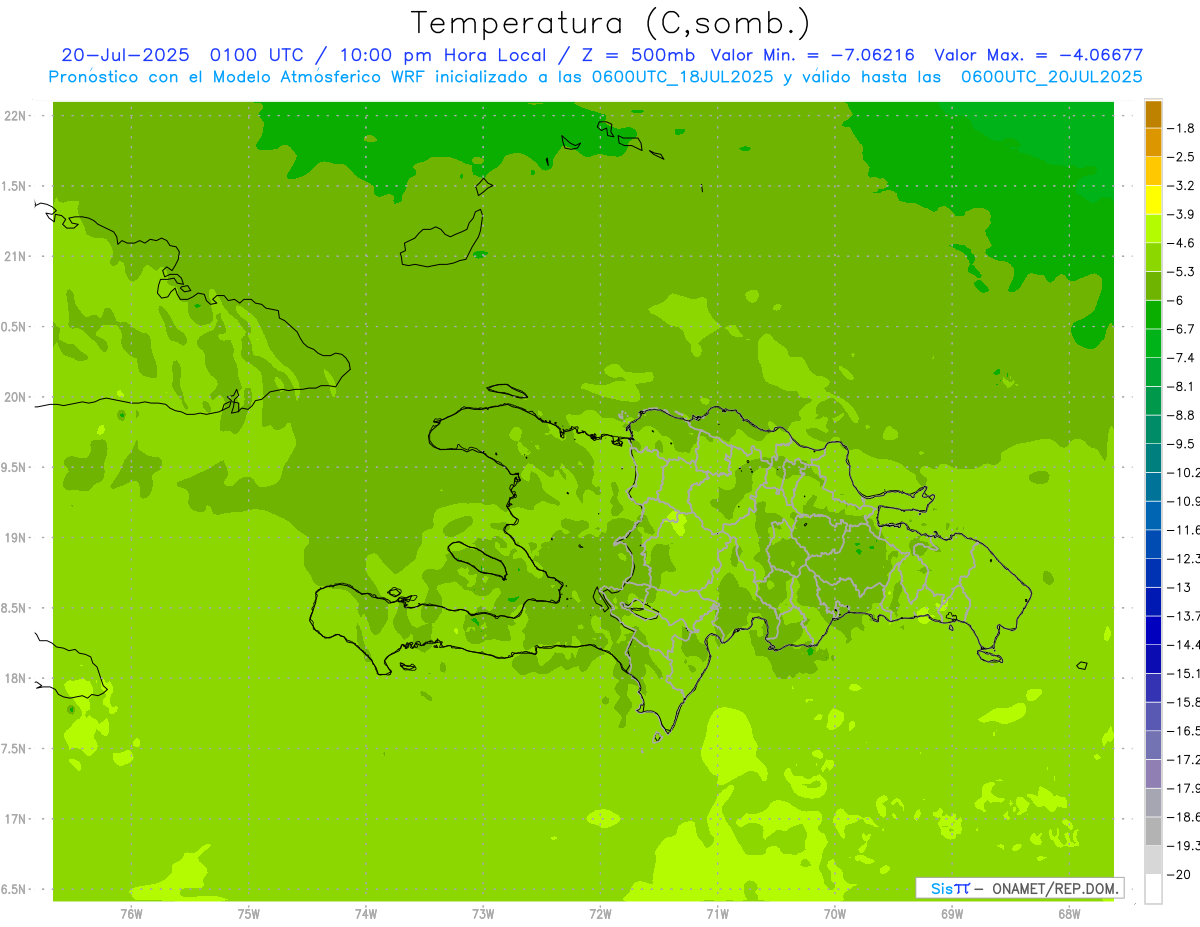The image size is (1200, 927).
Task: Click the title "Temperatura (C,somb.)"
Action: (610, 23)
